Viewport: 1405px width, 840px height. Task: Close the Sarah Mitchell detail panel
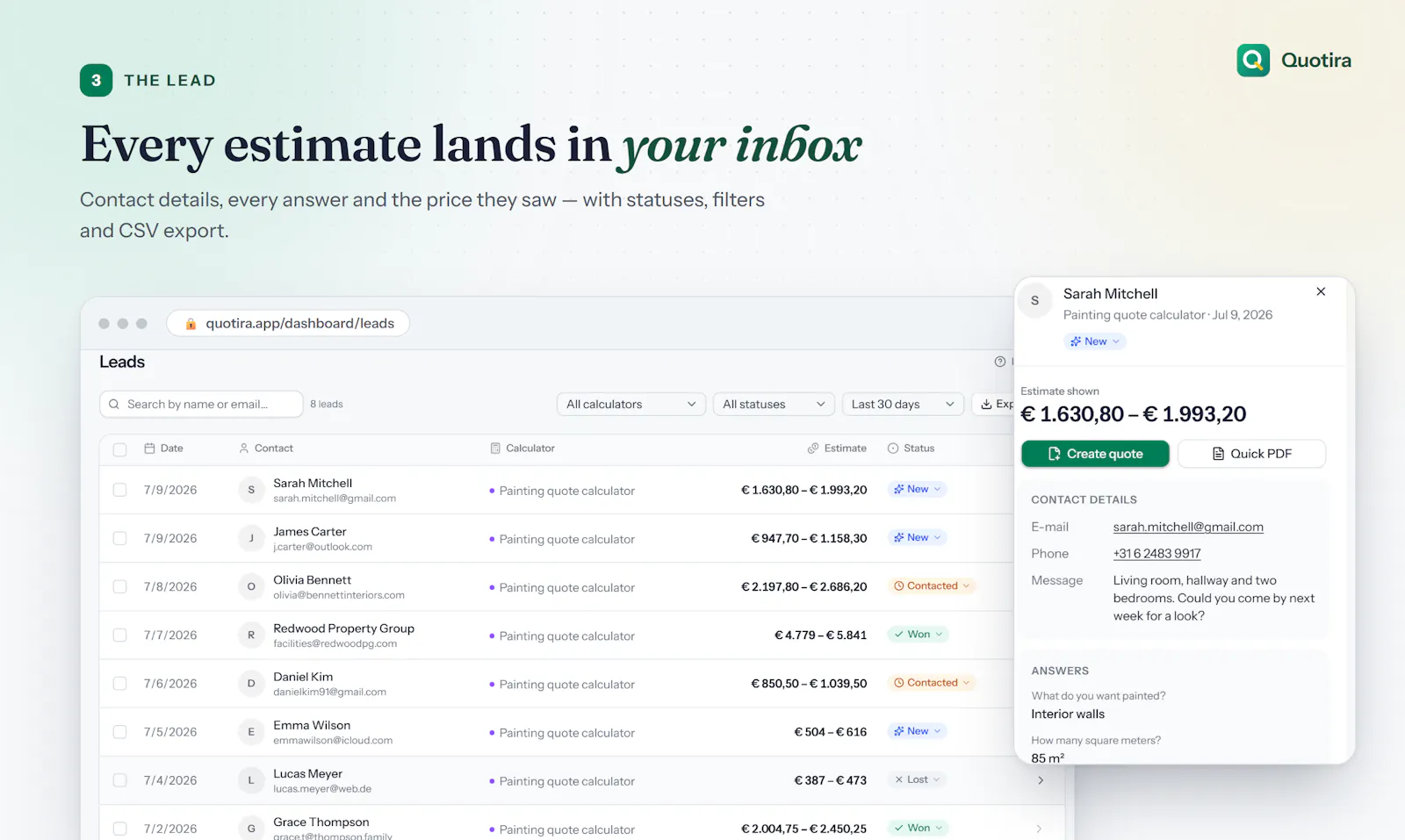point(1321,291)
